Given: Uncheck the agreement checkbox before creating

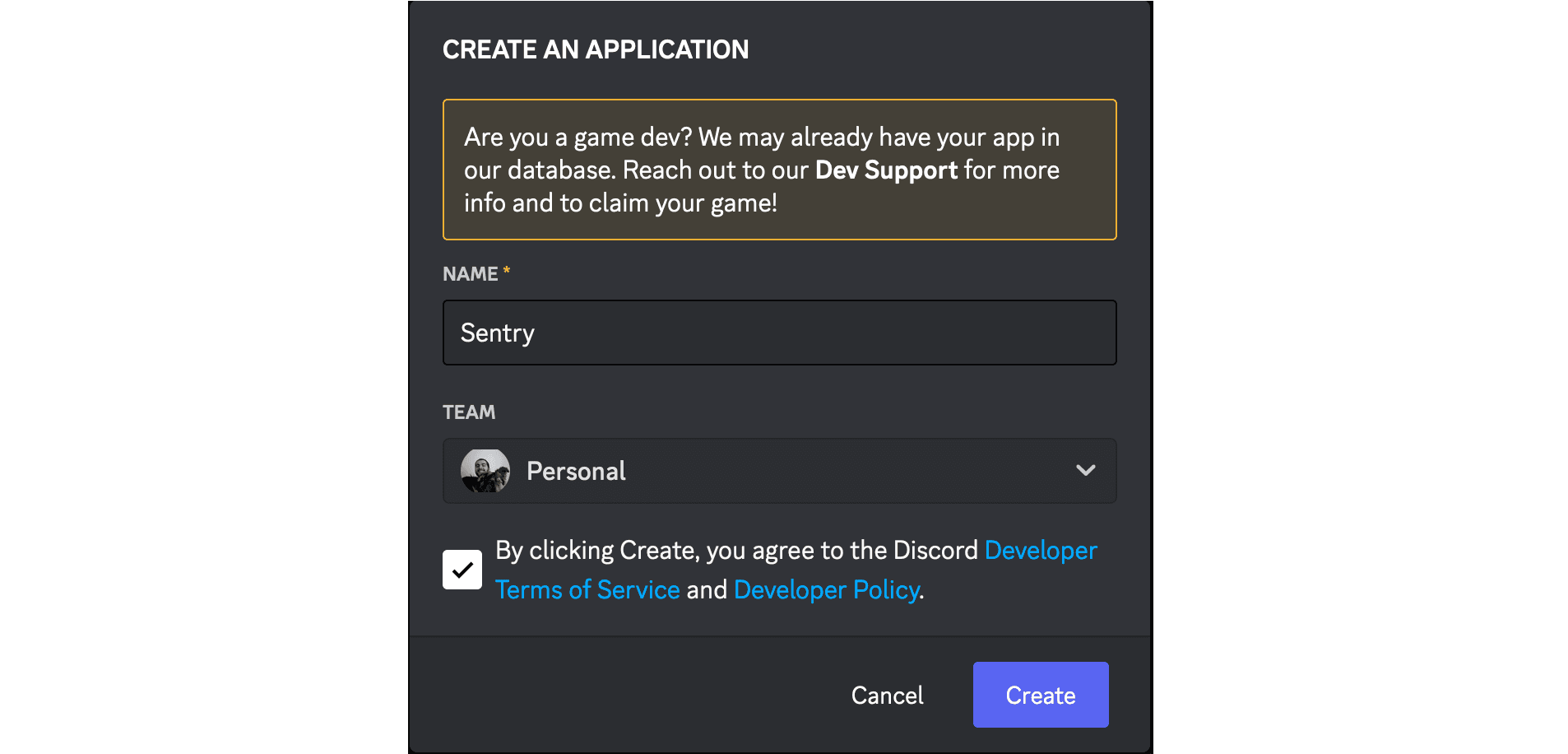Looking at the screenshot, I should point(462,569).
